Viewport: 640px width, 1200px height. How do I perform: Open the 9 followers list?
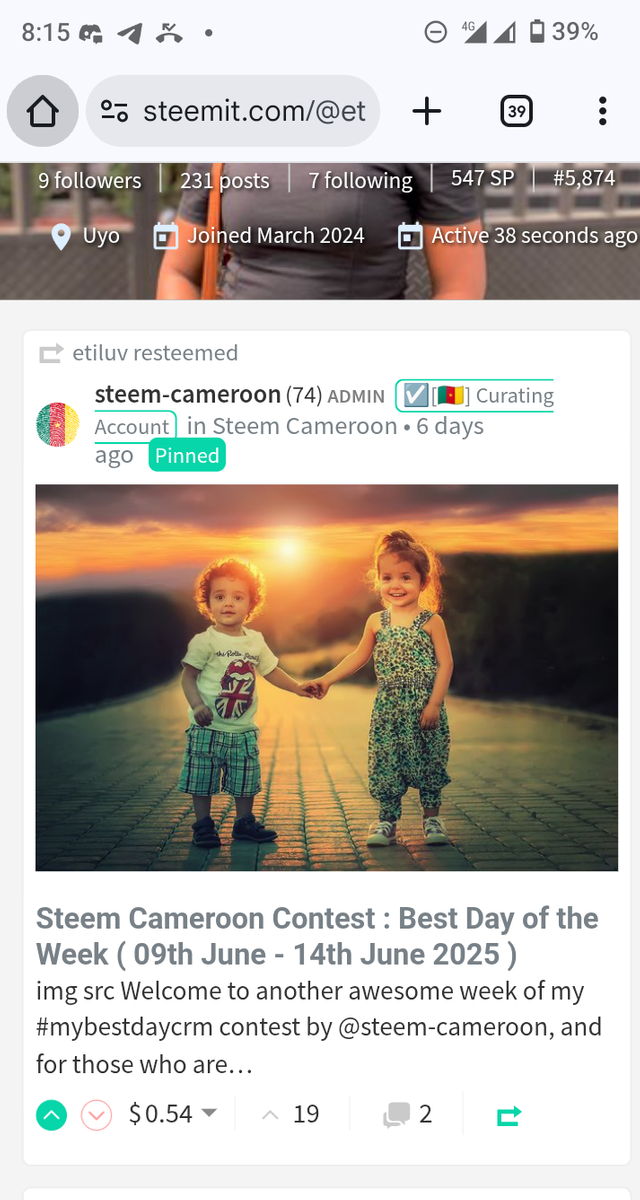[90, 180]
